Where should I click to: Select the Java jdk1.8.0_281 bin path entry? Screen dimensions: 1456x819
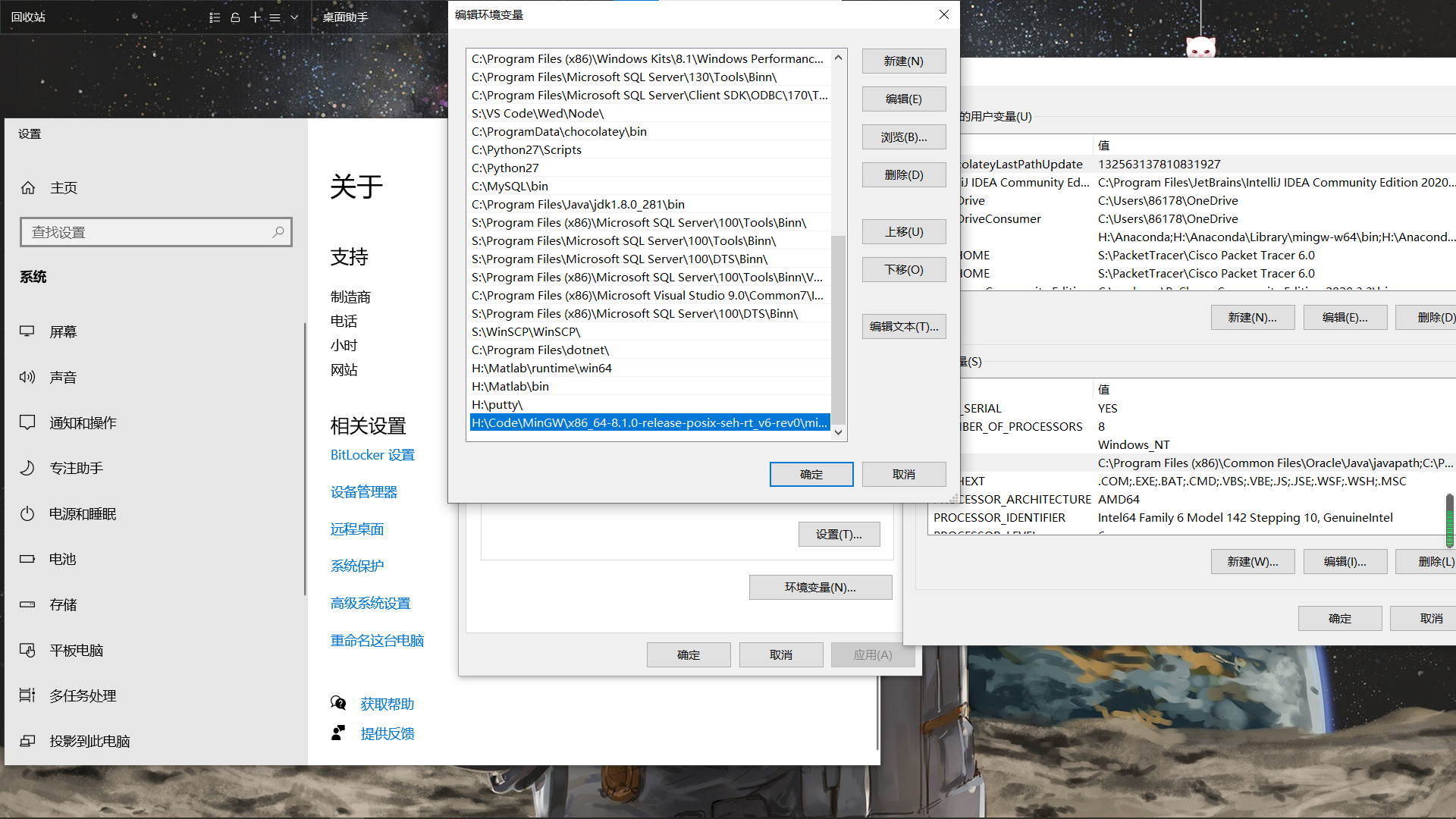[649, 205]
